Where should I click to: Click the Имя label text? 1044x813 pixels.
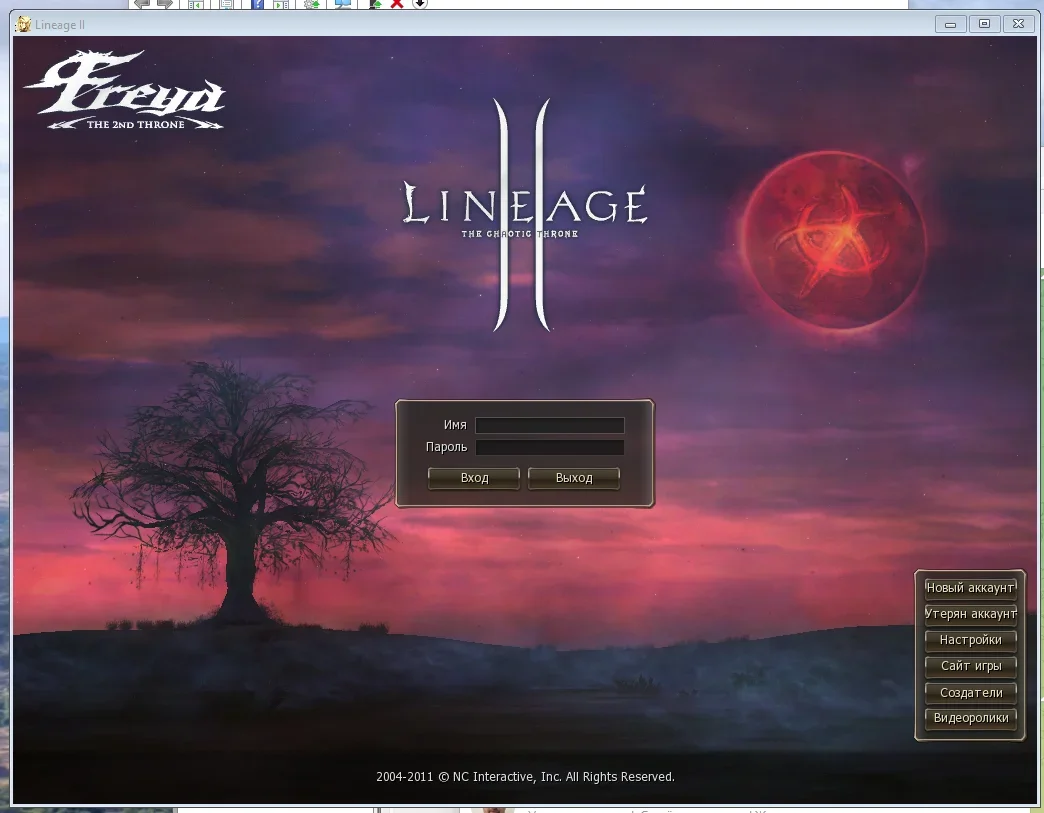tap(455, 425)
